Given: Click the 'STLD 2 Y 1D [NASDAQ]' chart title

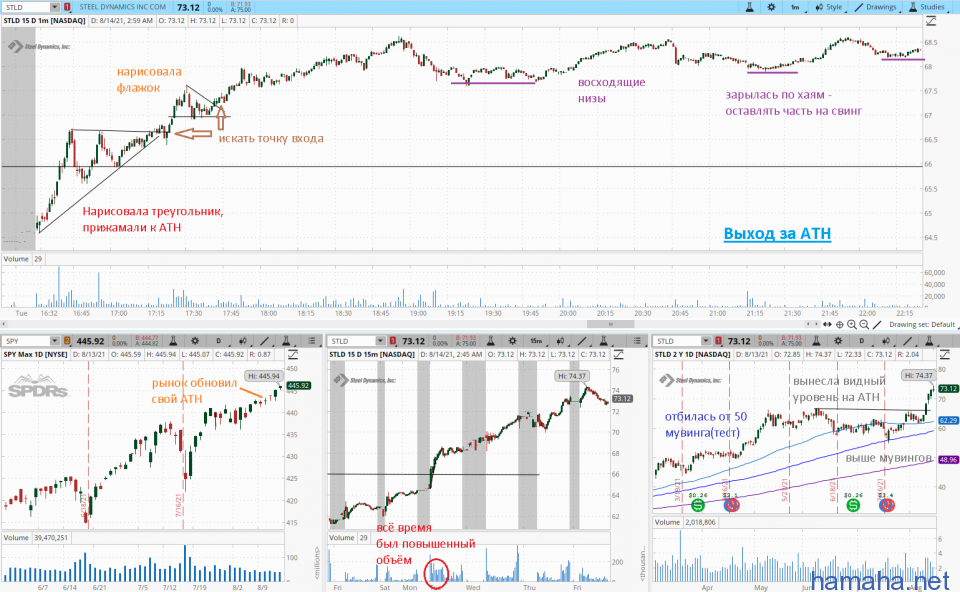Looking at the screenshot, I should (x=692, y=354).
